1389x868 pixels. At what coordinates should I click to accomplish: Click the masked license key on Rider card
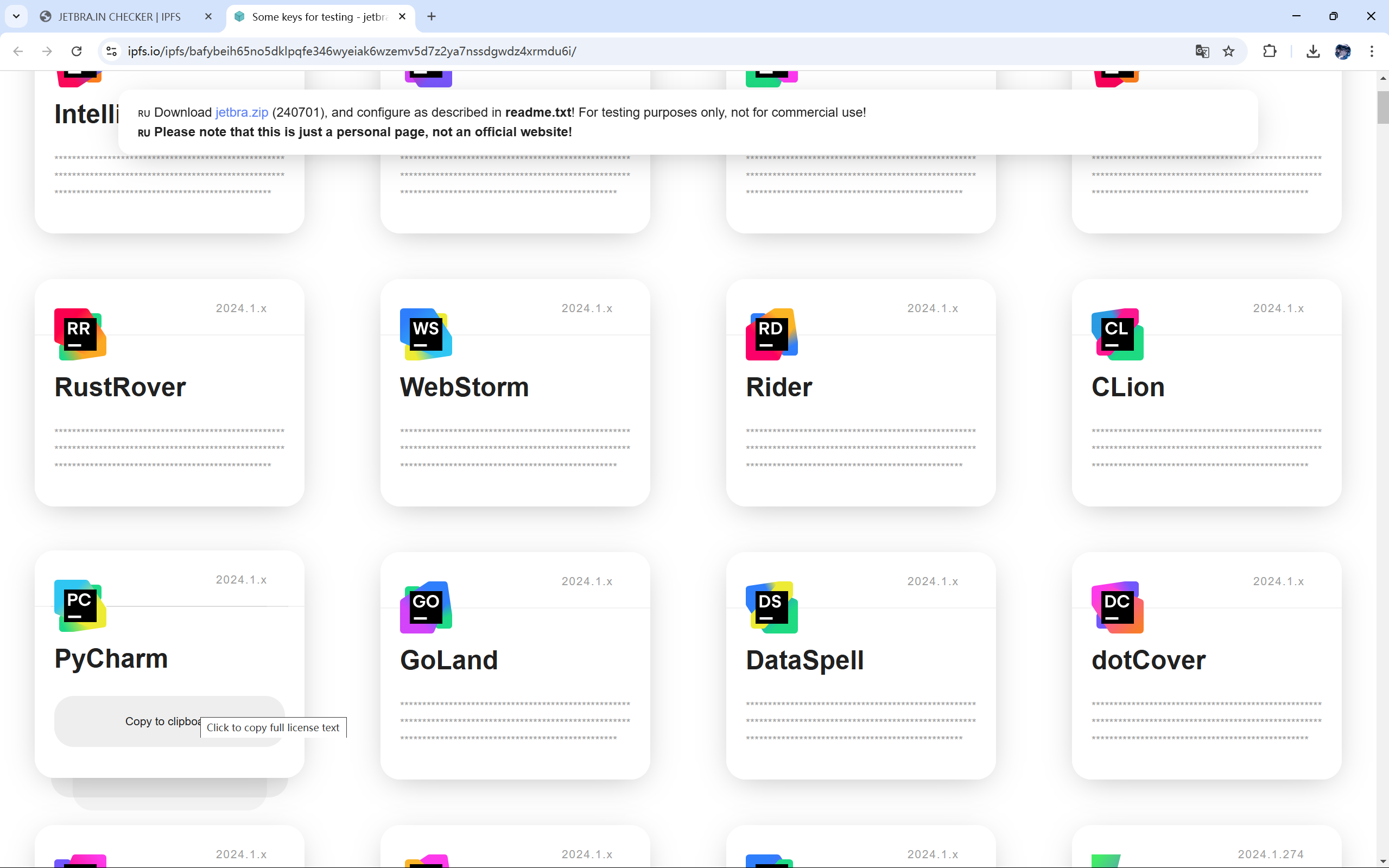(861, 448)
